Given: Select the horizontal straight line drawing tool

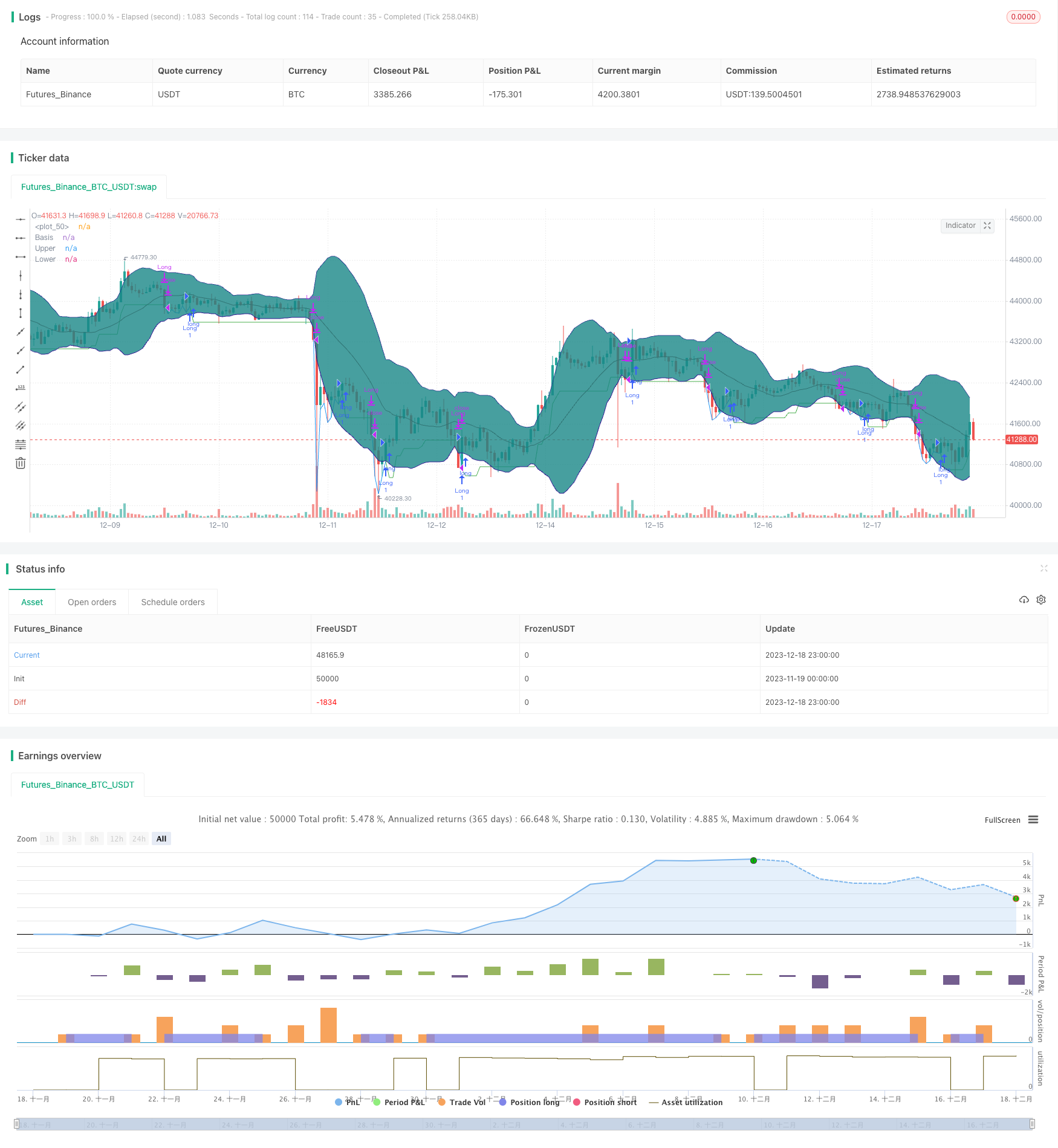Looking at the screenshot, I should [x=21, y=219].
